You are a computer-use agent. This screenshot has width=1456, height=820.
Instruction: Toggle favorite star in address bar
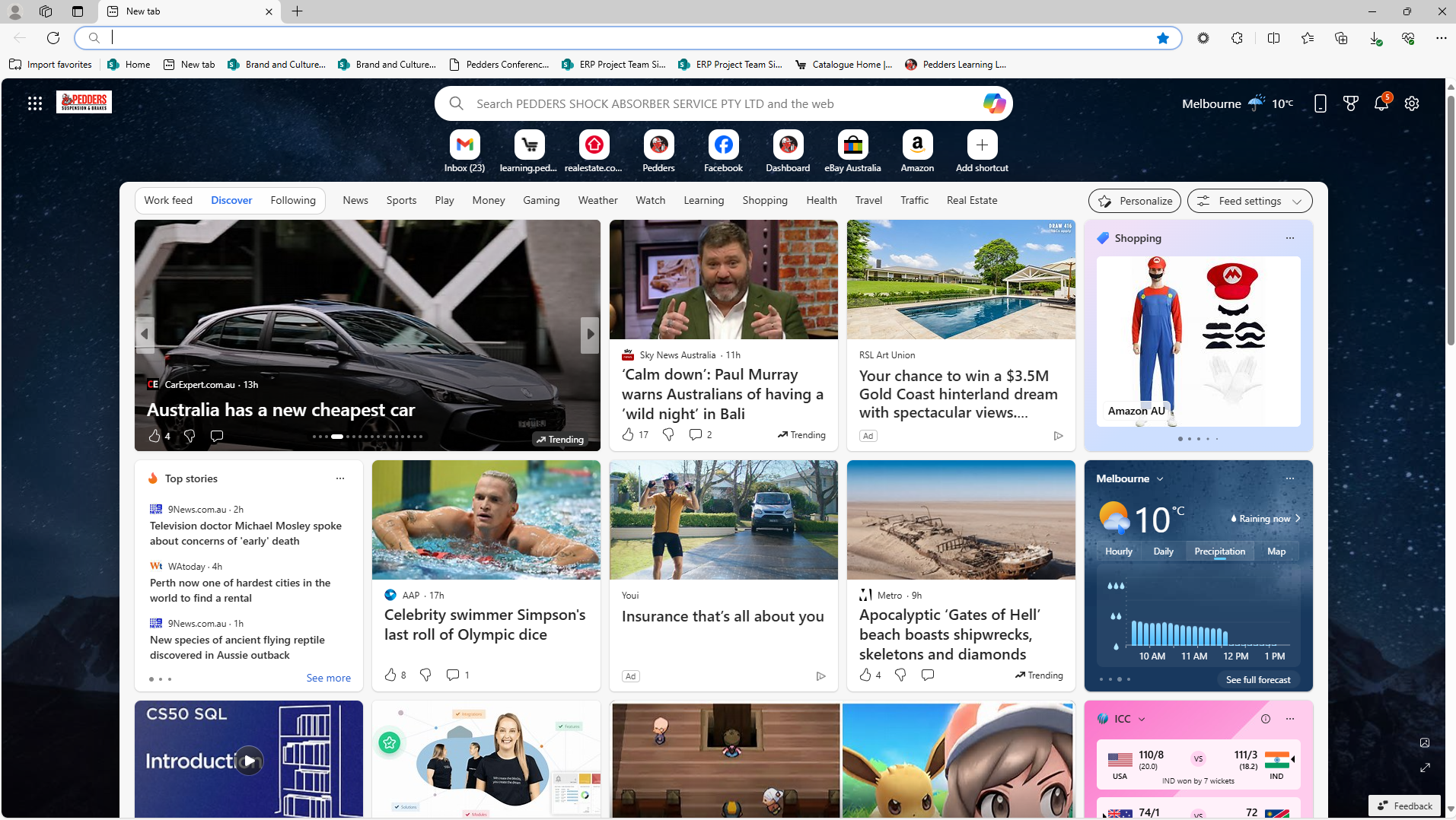pyautogui.click(x=1162, y=38)
